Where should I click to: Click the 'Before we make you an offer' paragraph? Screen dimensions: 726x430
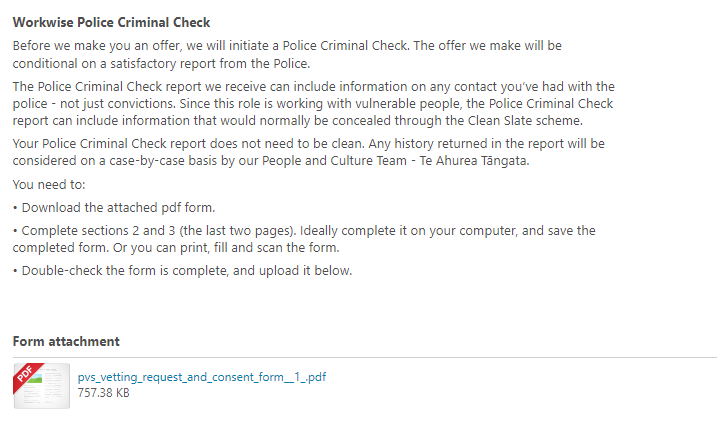coord(287,54)
